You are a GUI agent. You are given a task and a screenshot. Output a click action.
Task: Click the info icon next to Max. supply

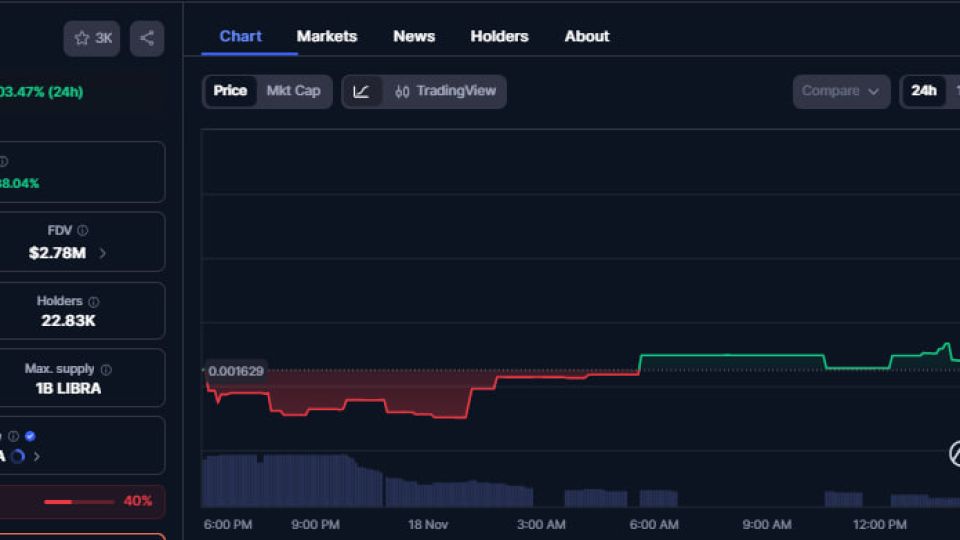[106, 370]
